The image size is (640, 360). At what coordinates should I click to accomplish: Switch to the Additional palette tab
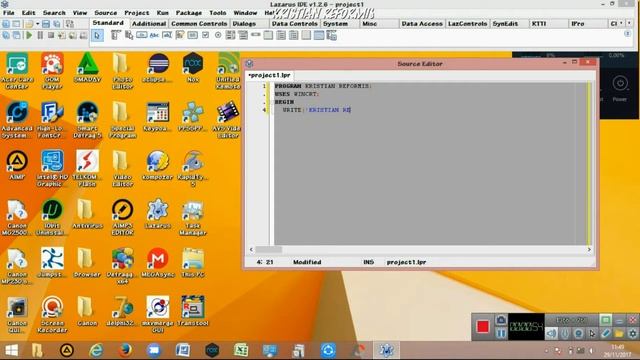coord(149,24)
